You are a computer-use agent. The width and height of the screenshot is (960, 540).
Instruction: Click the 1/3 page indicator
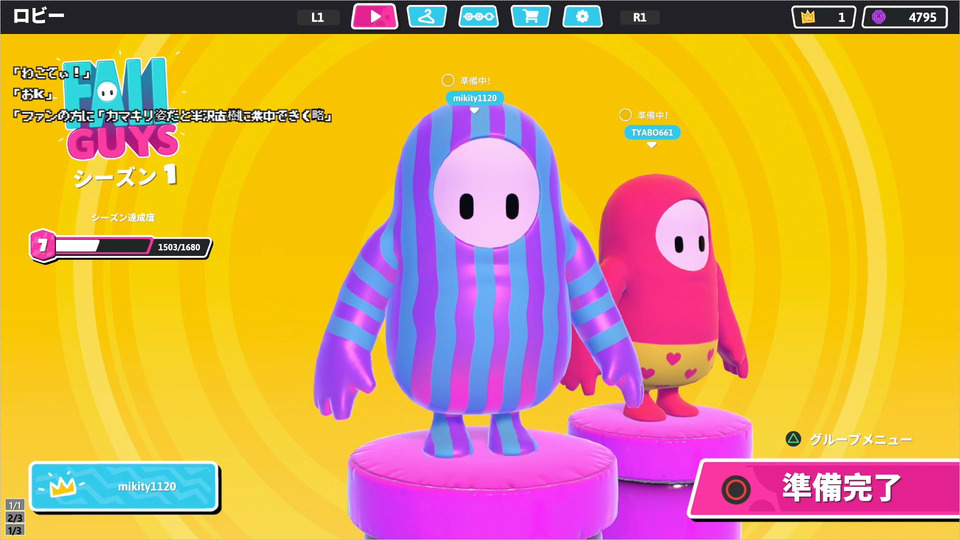click(15, 530)
